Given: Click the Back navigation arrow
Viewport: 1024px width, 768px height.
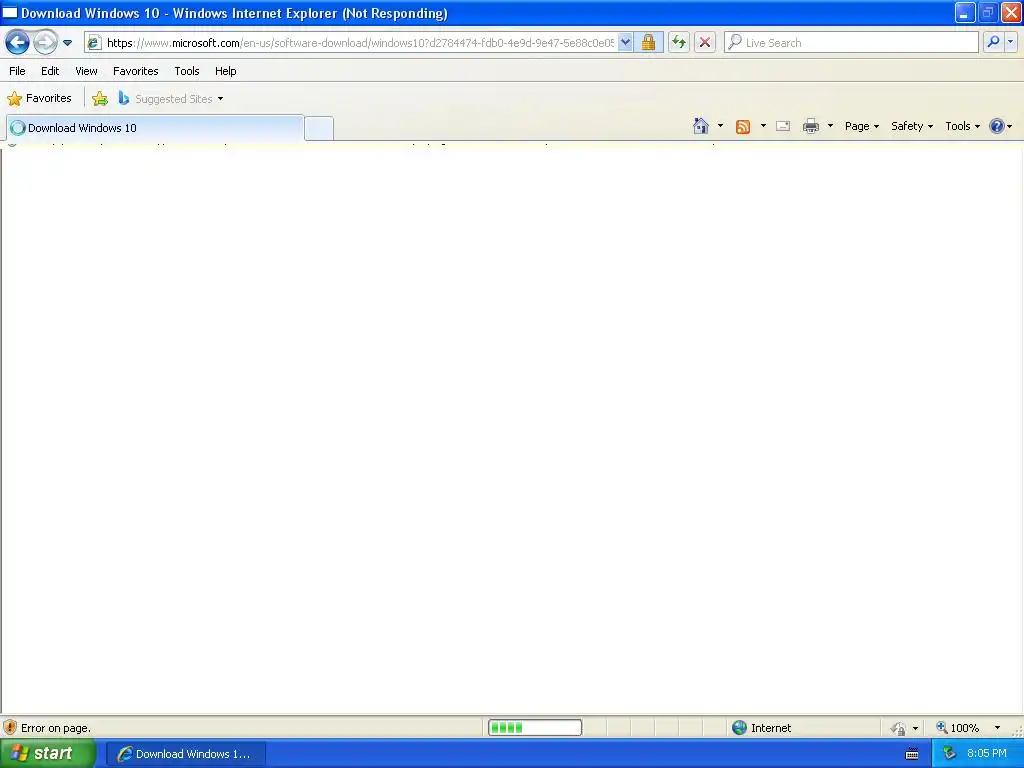Looking at the screenshot, I should coord(17,43).
